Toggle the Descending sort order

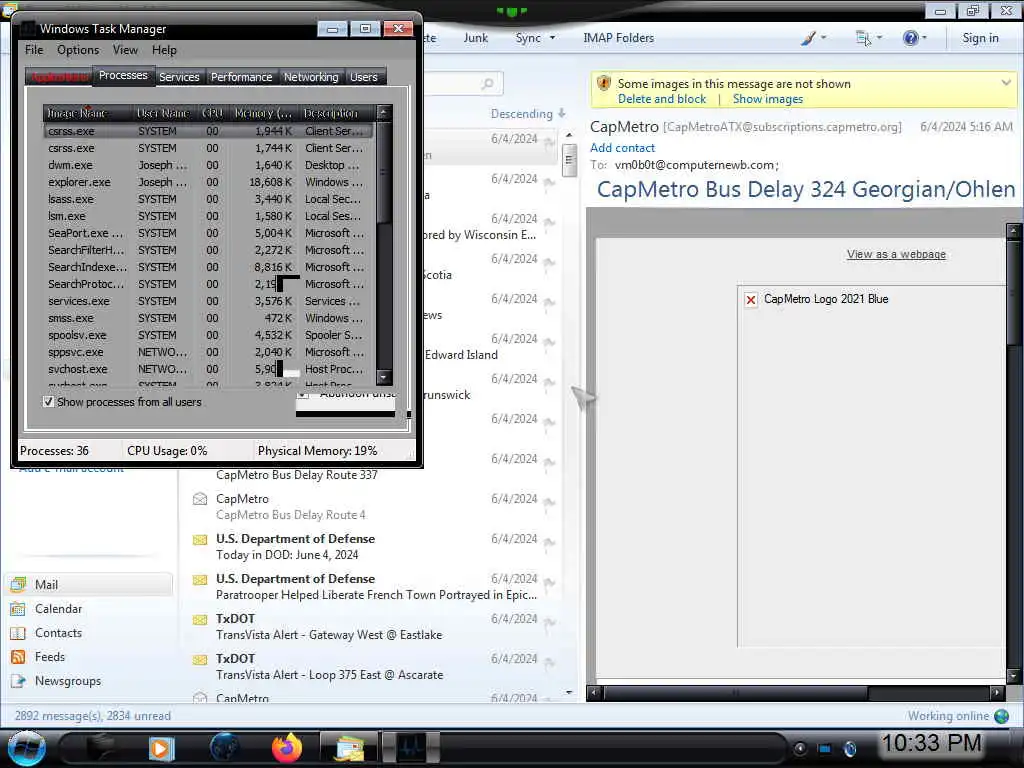[528, 114]
